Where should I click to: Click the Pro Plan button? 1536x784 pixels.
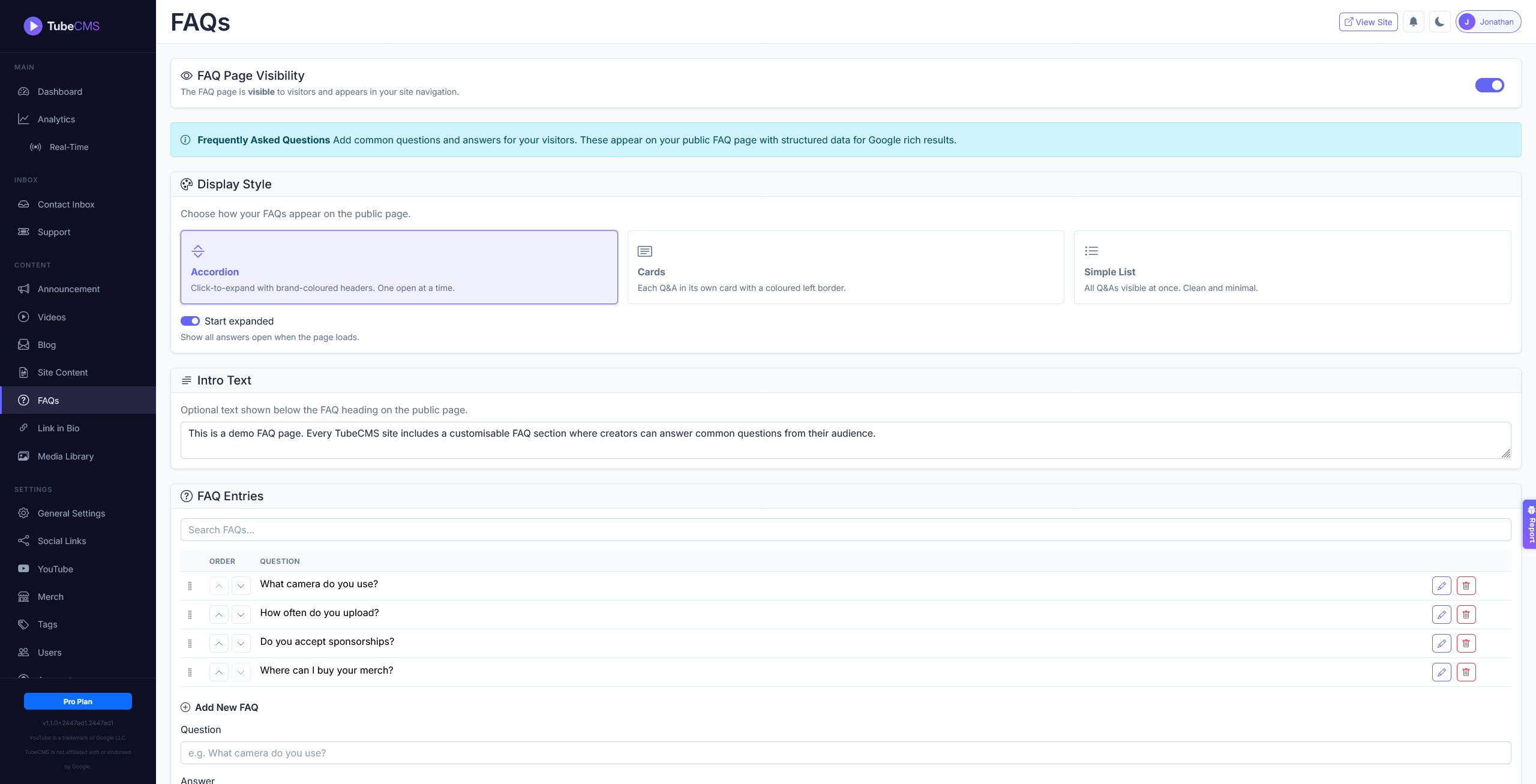(78, 701)
